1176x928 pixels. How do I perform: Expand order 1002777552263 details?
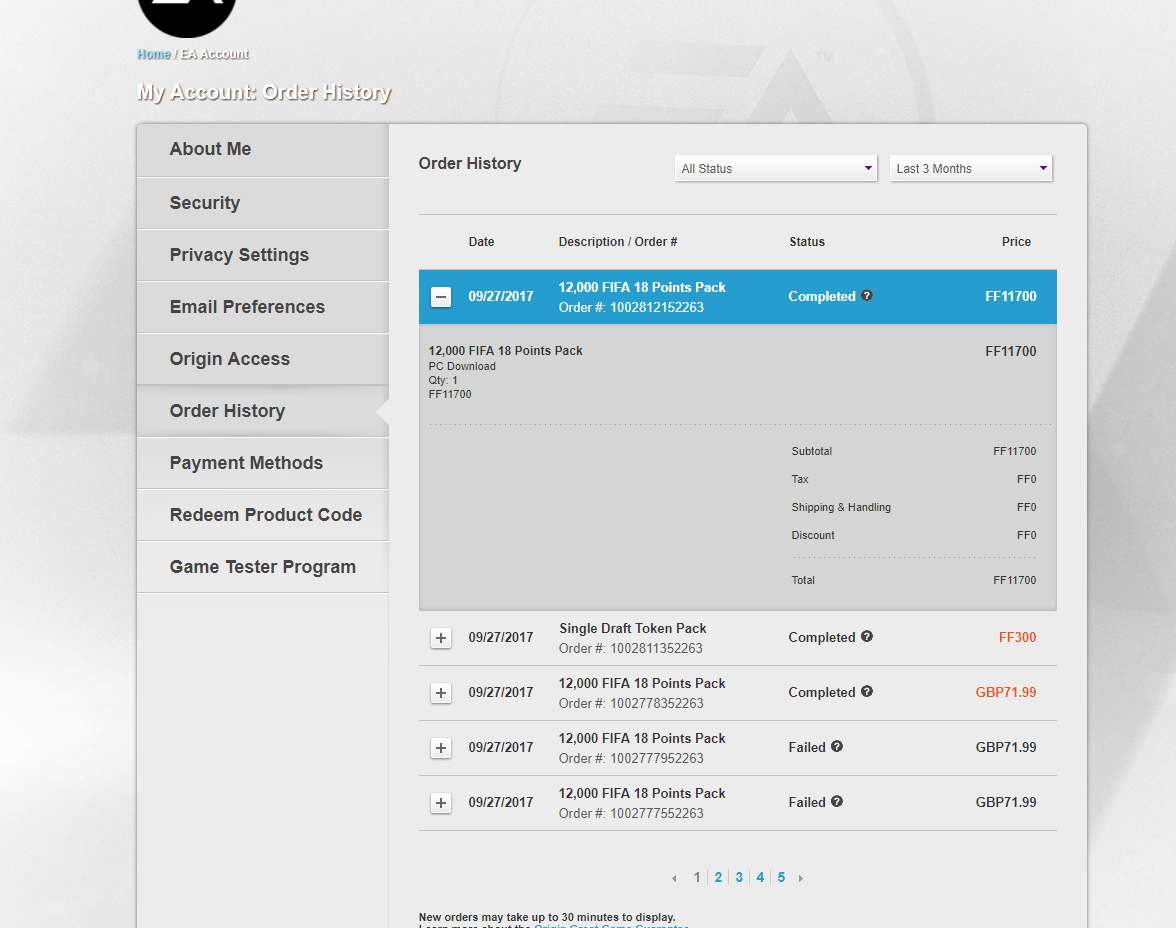pos(441,803)
